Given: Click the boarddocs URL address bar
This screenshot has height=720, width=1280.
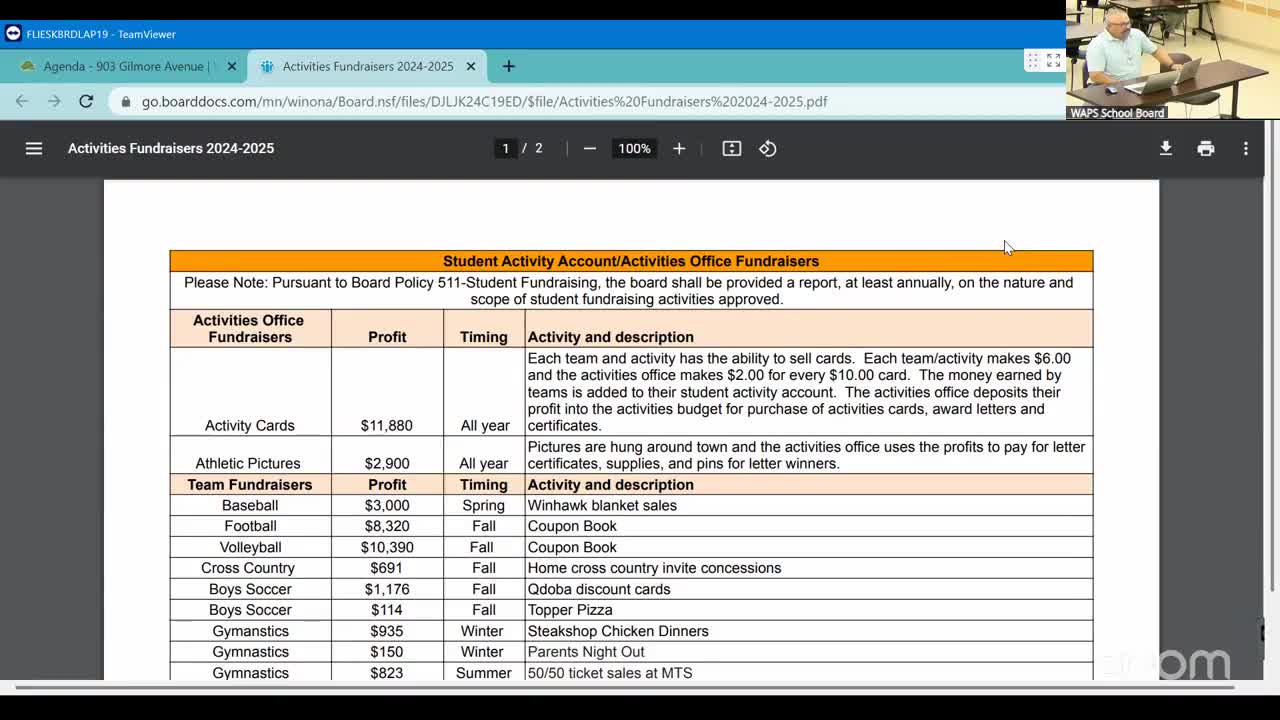Looking at the screenshot, I should point(484,101).
